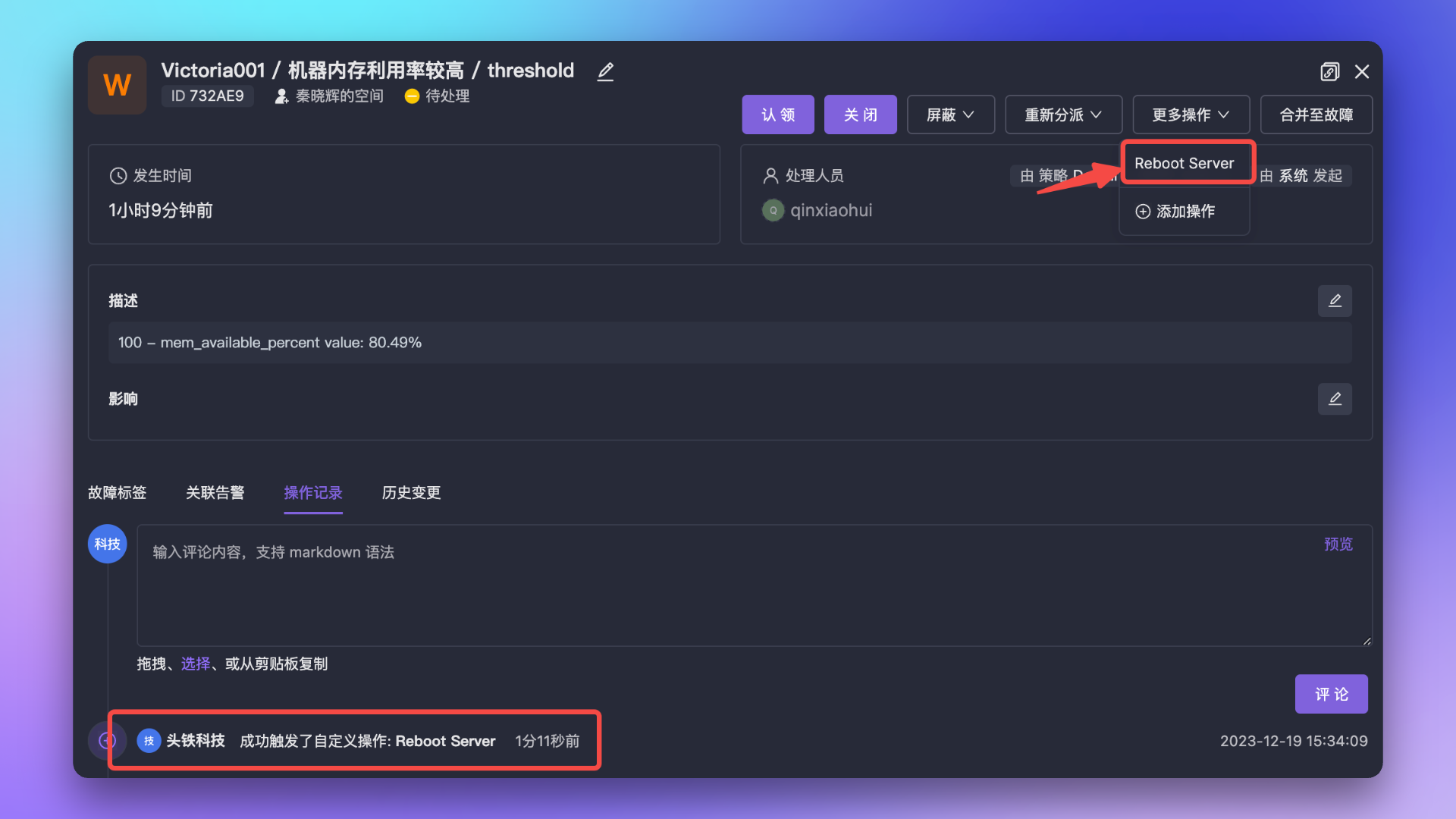Open the 更多操作 dropdown
The image size is (1456, 819).
coord(1191,115)
